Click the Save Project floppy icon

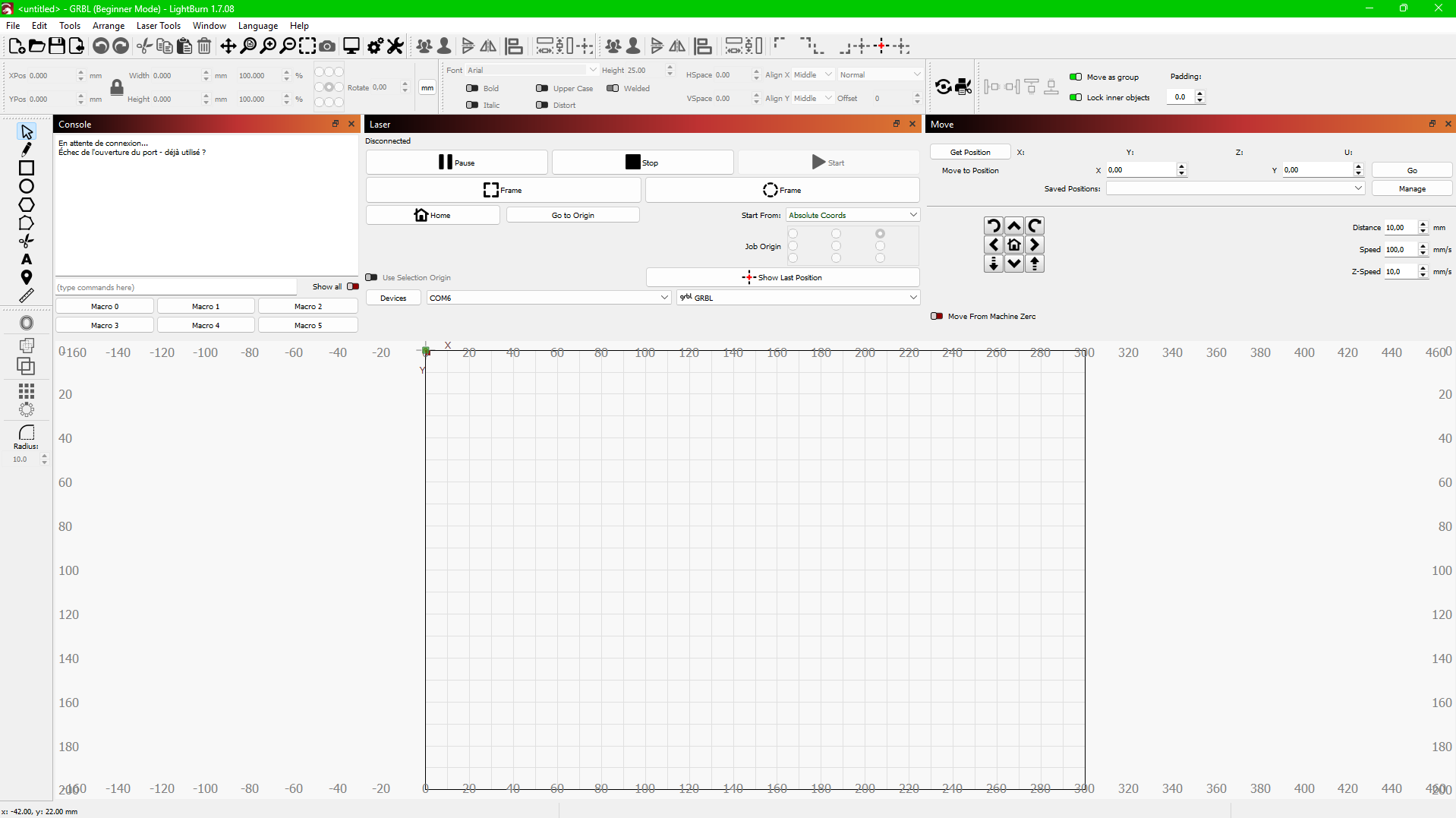coord(57,46)
